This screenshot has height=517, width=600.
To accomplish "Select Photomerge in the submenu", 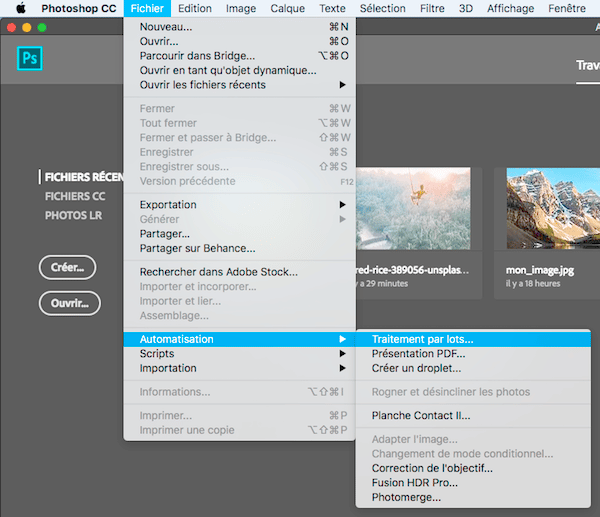I will coord(406,496).
